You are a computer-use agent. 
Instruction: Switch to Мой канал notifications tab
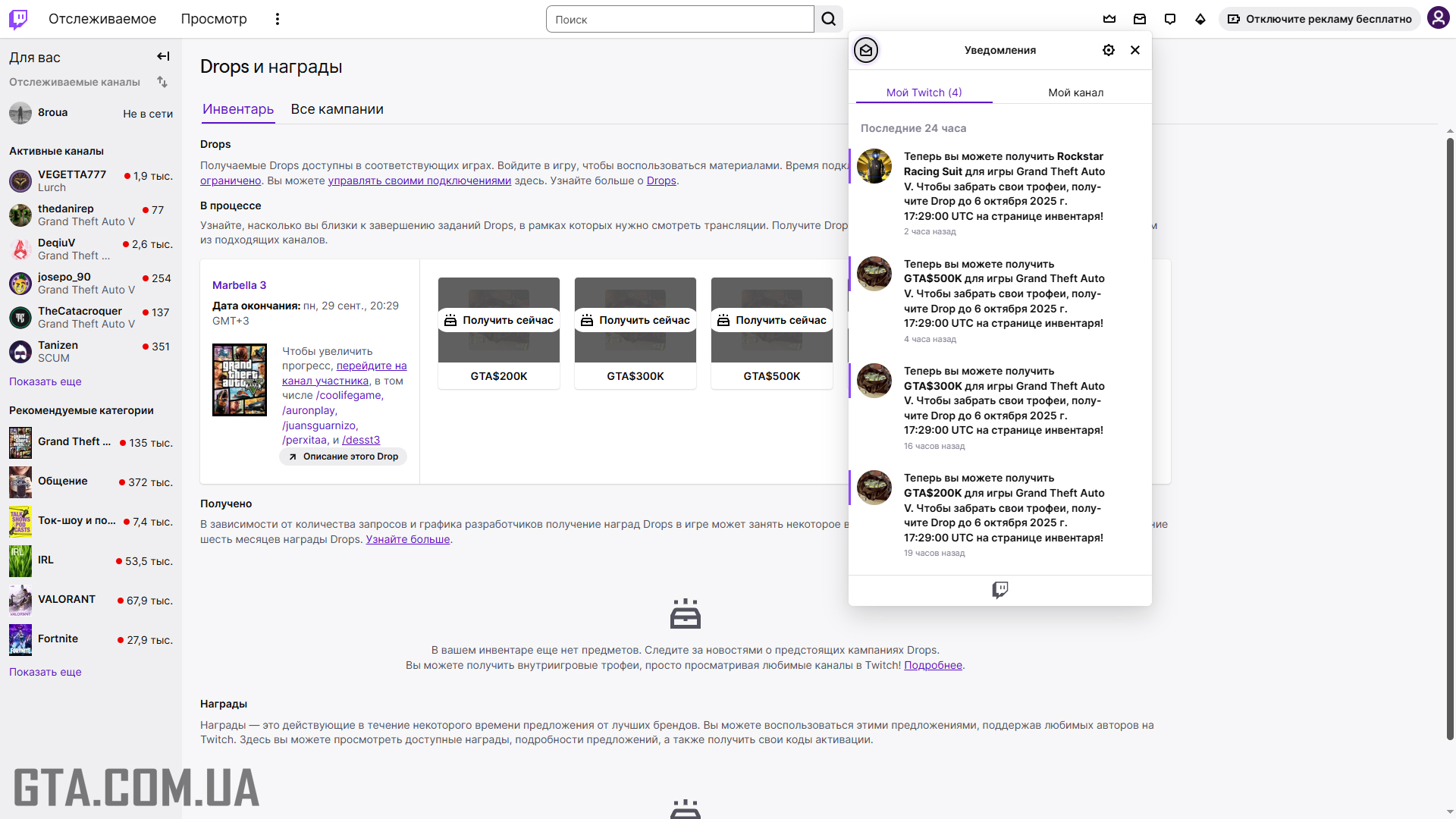(1075, 93)
